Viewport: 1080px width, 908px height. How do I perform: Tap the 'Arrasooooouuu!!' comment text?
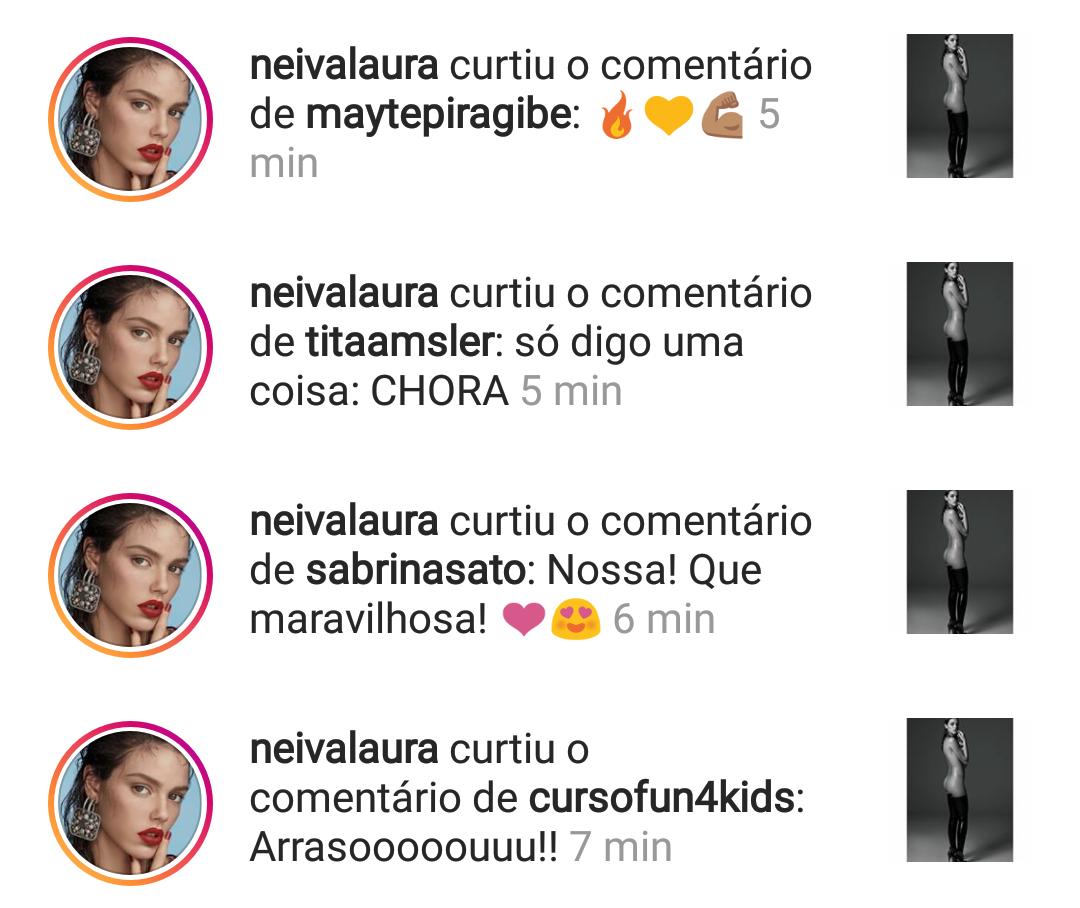tap(404, 847)
